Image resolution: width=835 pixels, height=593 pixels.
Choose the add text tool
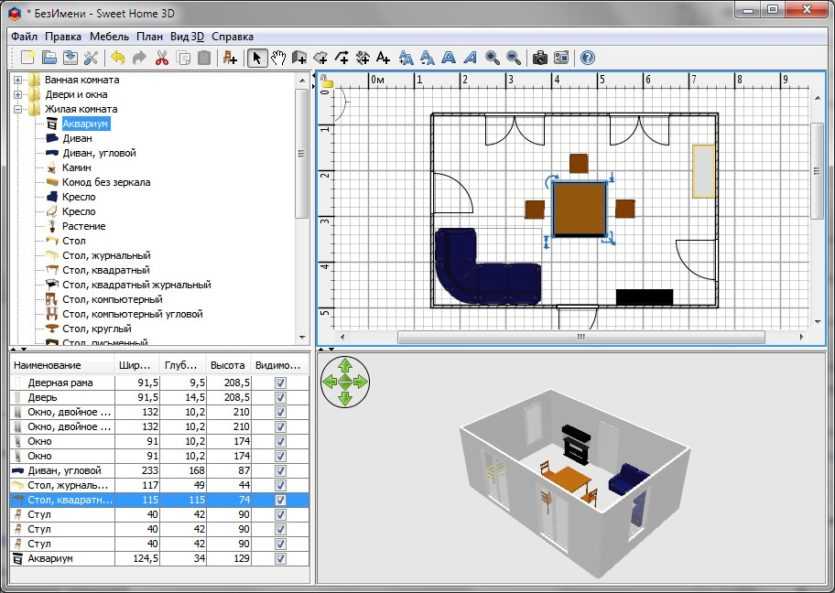pos(383,57)
